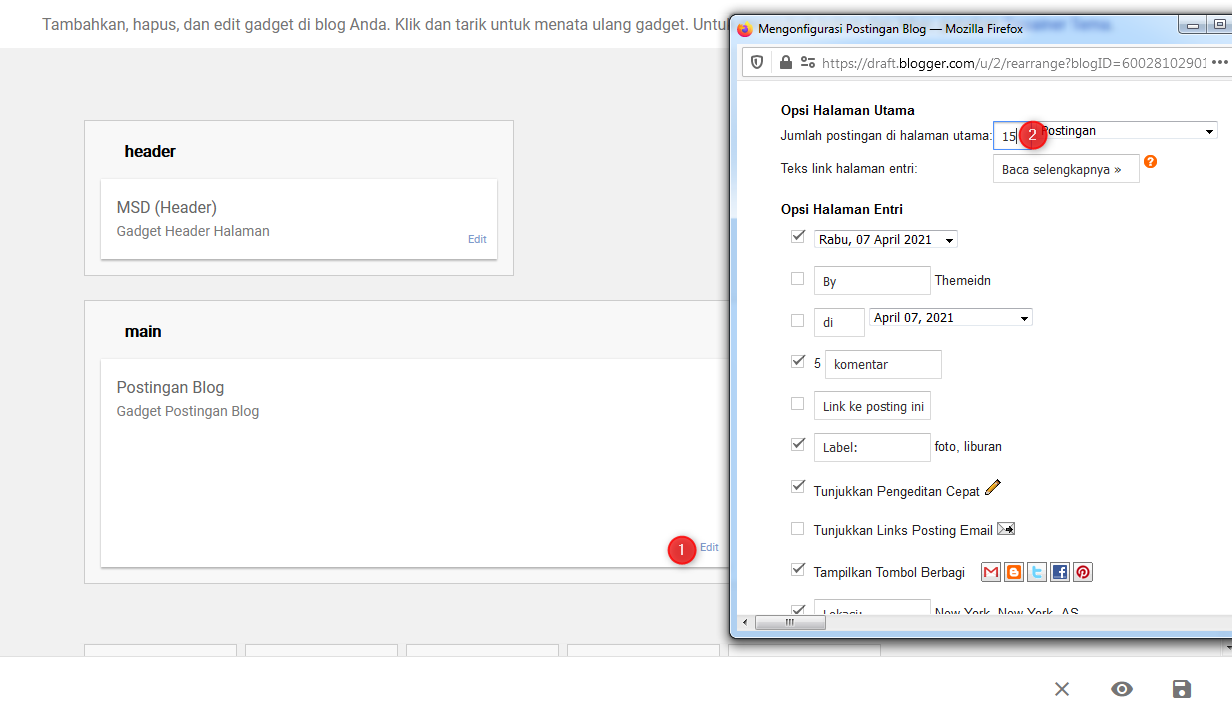The height and width of the screenshot is (716, 1232).
Task: Open the Postingan unit dropdown
Action: coord(1127,131)
